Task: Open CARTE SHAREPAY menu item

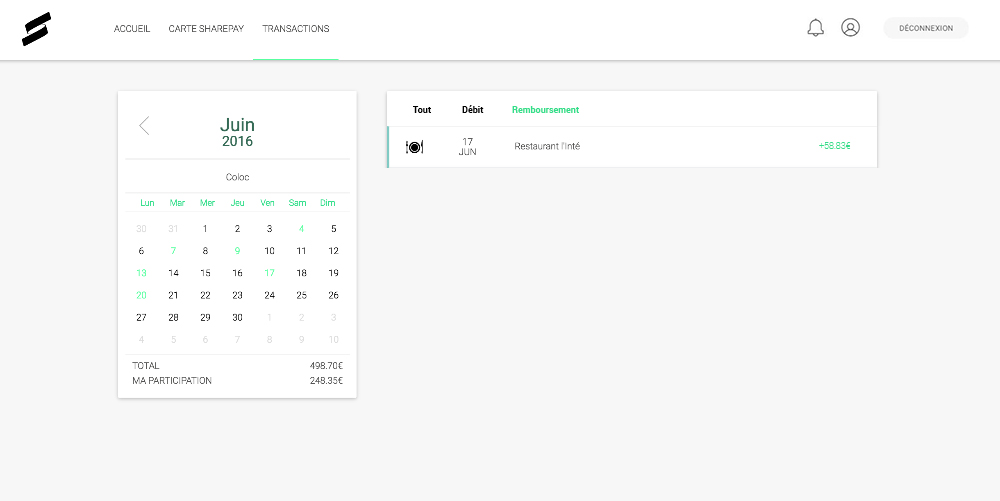Action: coord(206,29)
